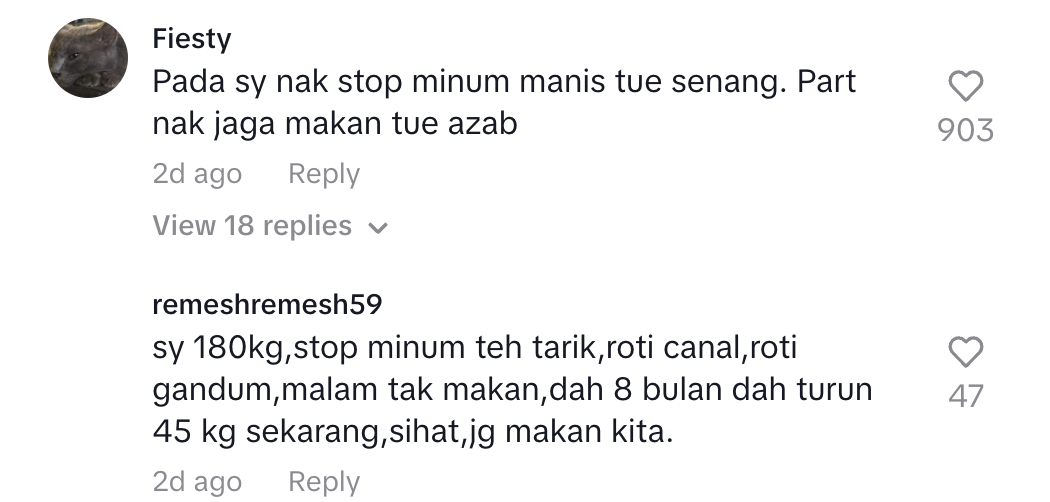Viewport: 1050px width, 502px height.
Task: Expand View 18 replies
Action: pyautogui.click(x=270, y=226)
